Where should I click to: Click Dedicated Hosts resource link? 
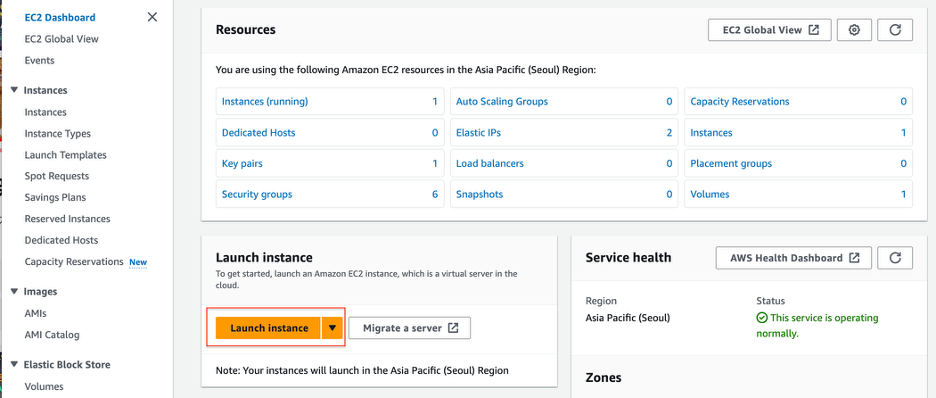tap(258, 132)
